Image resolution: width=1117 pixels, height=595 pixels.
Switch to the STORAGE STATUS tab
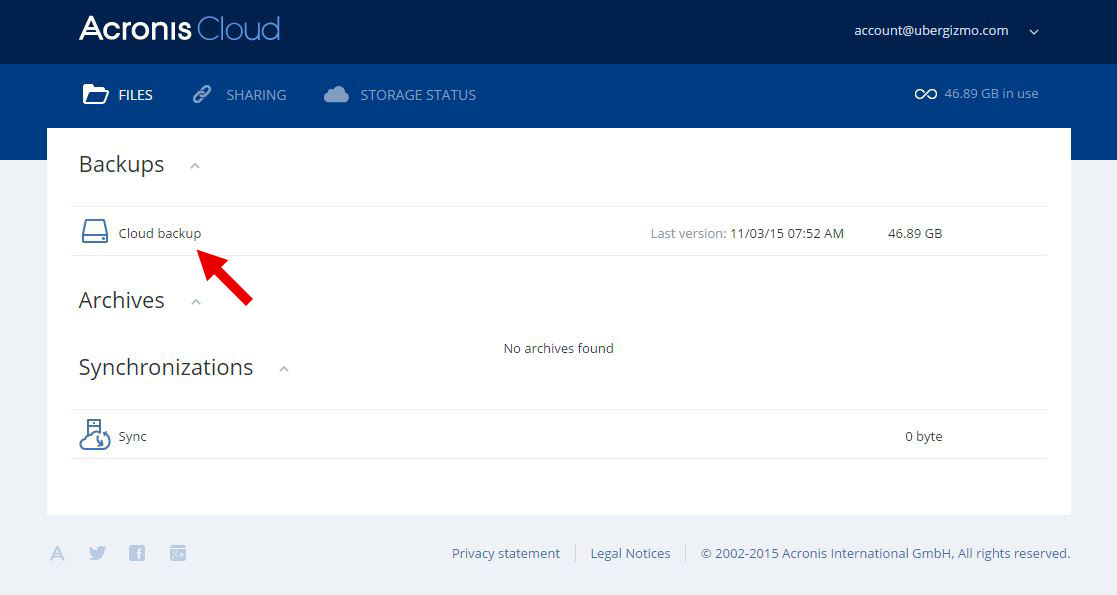pyautogui.click(x=400, y=95)
